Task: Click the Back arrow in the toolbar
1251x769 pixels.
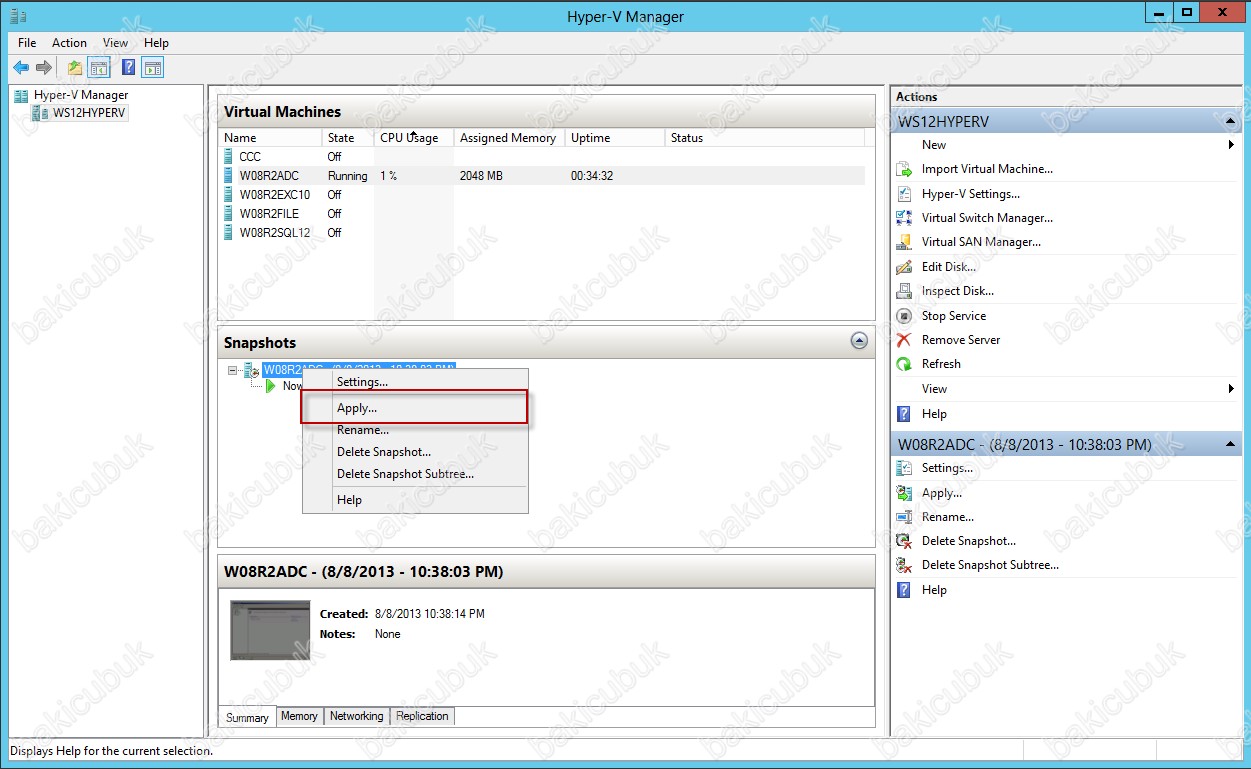Action: pos(21,68)
